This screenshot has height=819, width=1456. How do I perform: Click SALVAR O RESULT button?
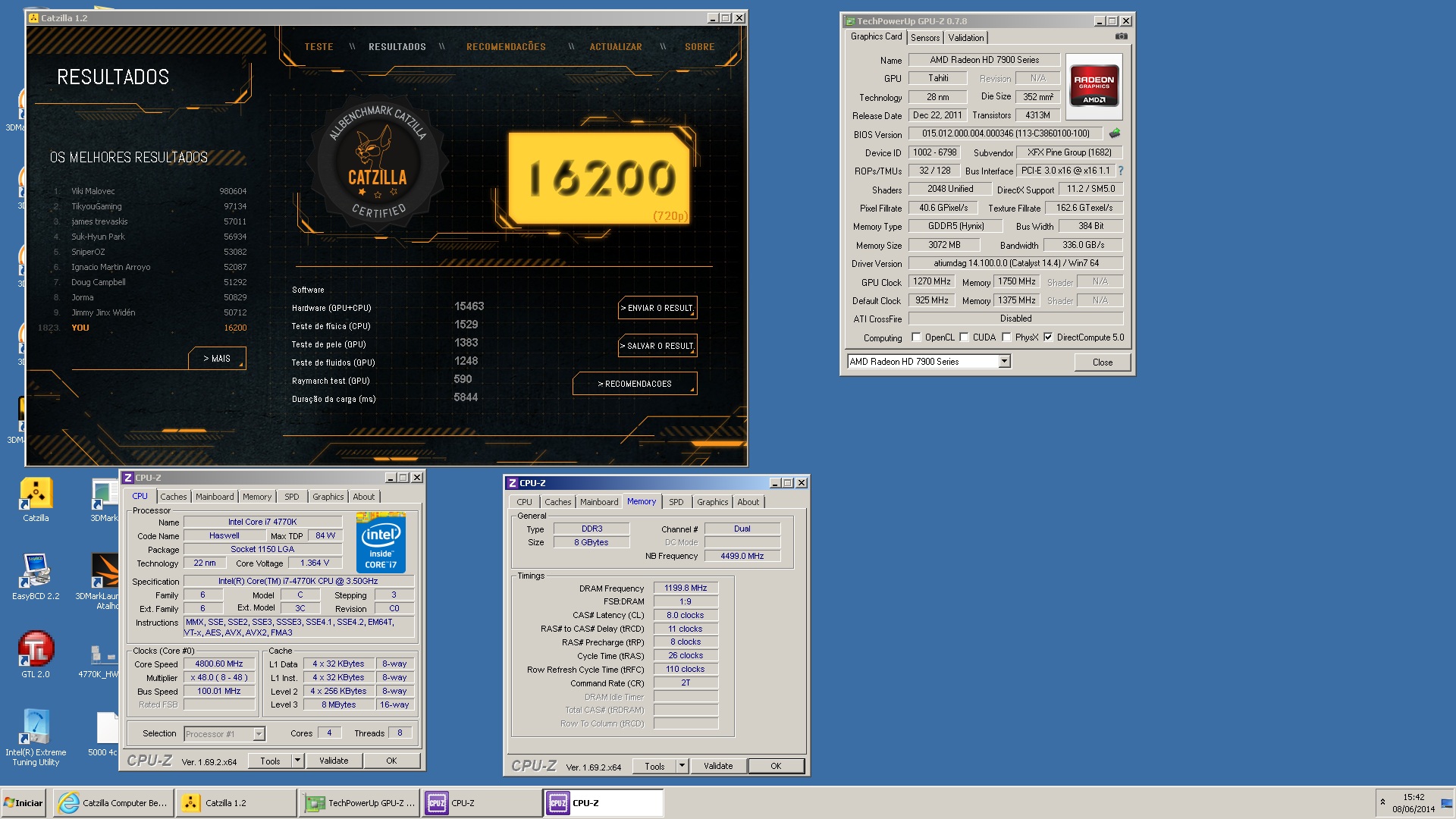pos(657,346)
